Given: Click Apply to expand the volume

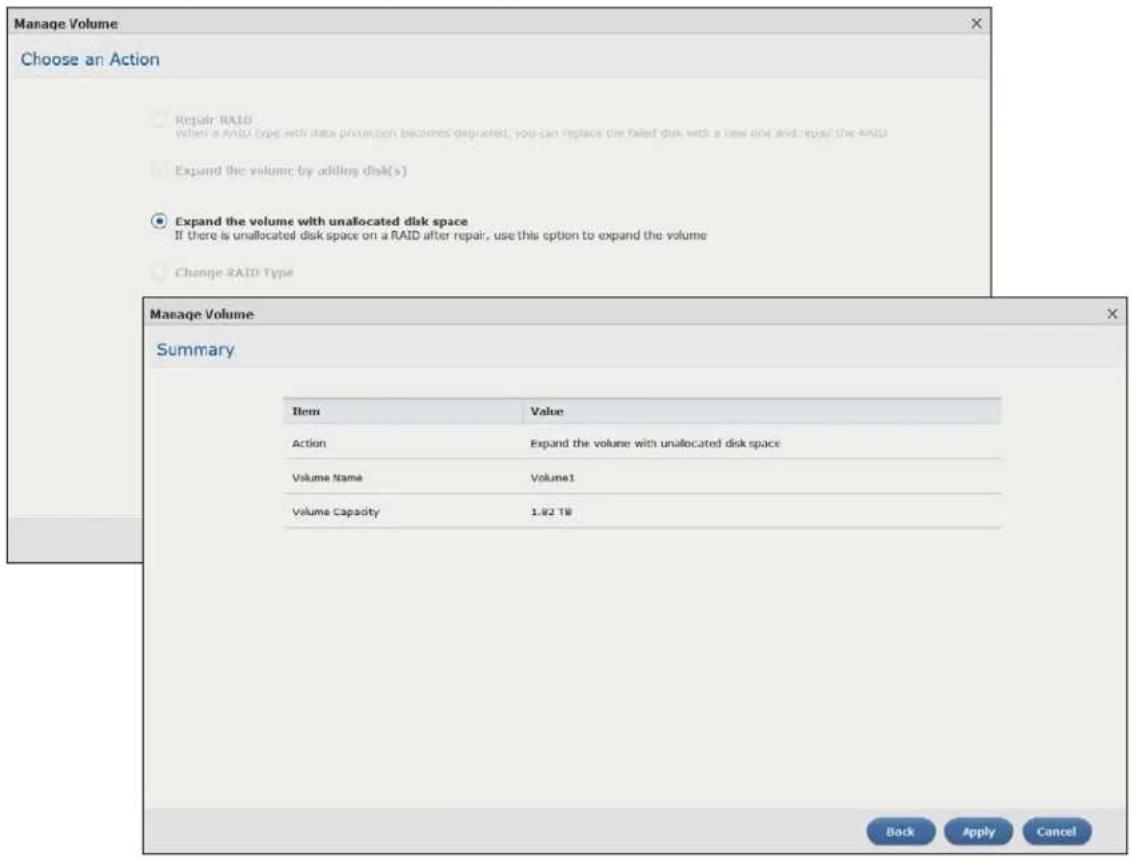Looking at the screenshot, I should pyautogui.click(x=978, y=832).
